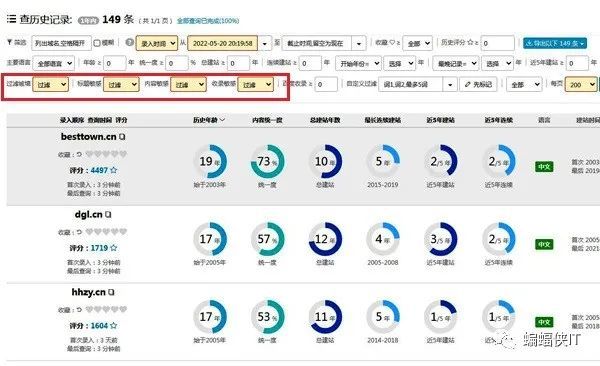Viewport: 600px width, 366px height.
Task: Reset favorite rating icon for dgl.cn
Action: click(x=79, y=232)
